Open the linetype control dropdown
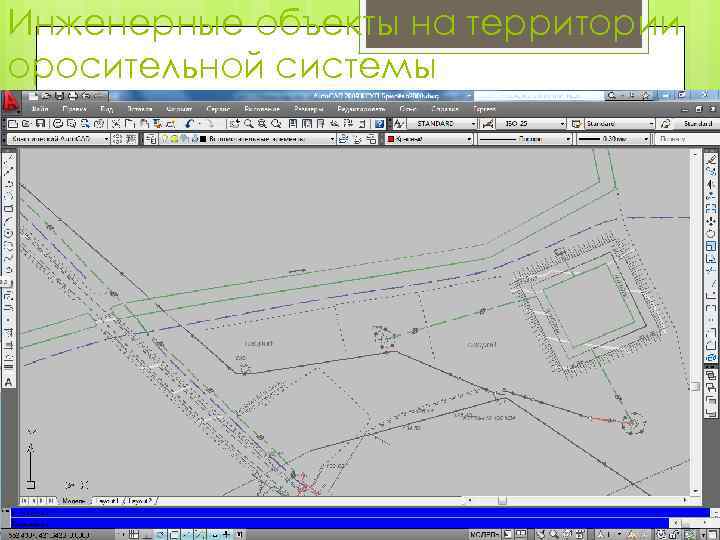 524,139
